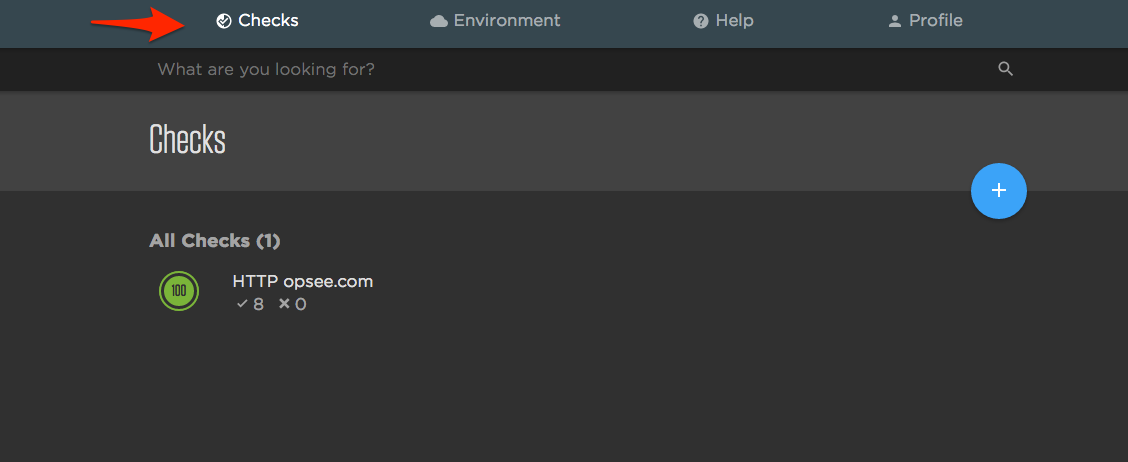The height and width of the screenshot is (462, 1128).
Task: Click the Help question mark icon
Action: coord(701,21)
